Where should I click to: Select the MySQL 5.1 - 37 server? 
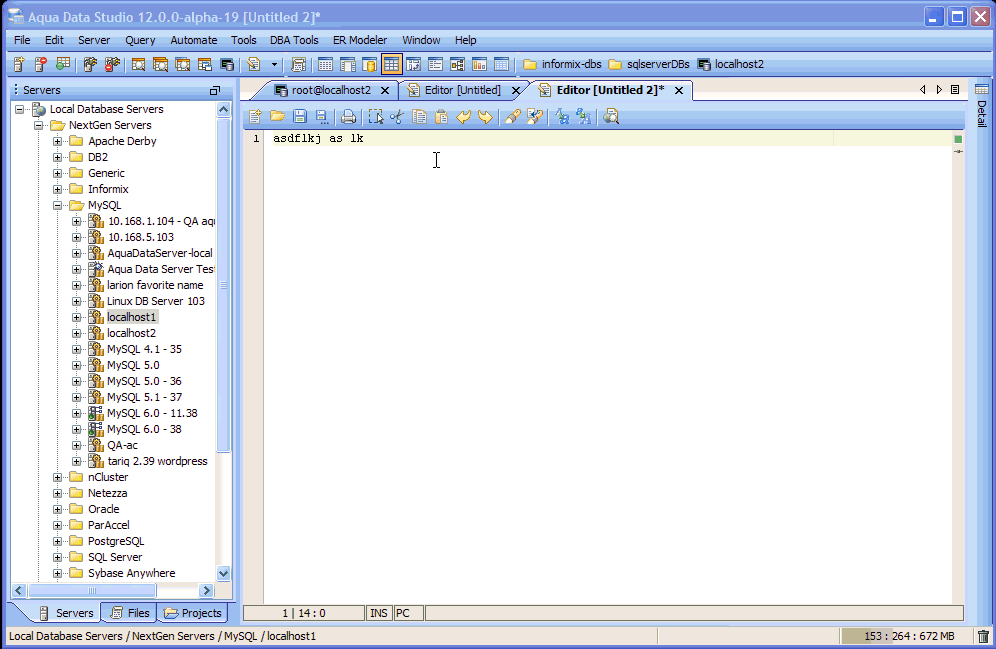pyautogui.click(x=144, y=397)
